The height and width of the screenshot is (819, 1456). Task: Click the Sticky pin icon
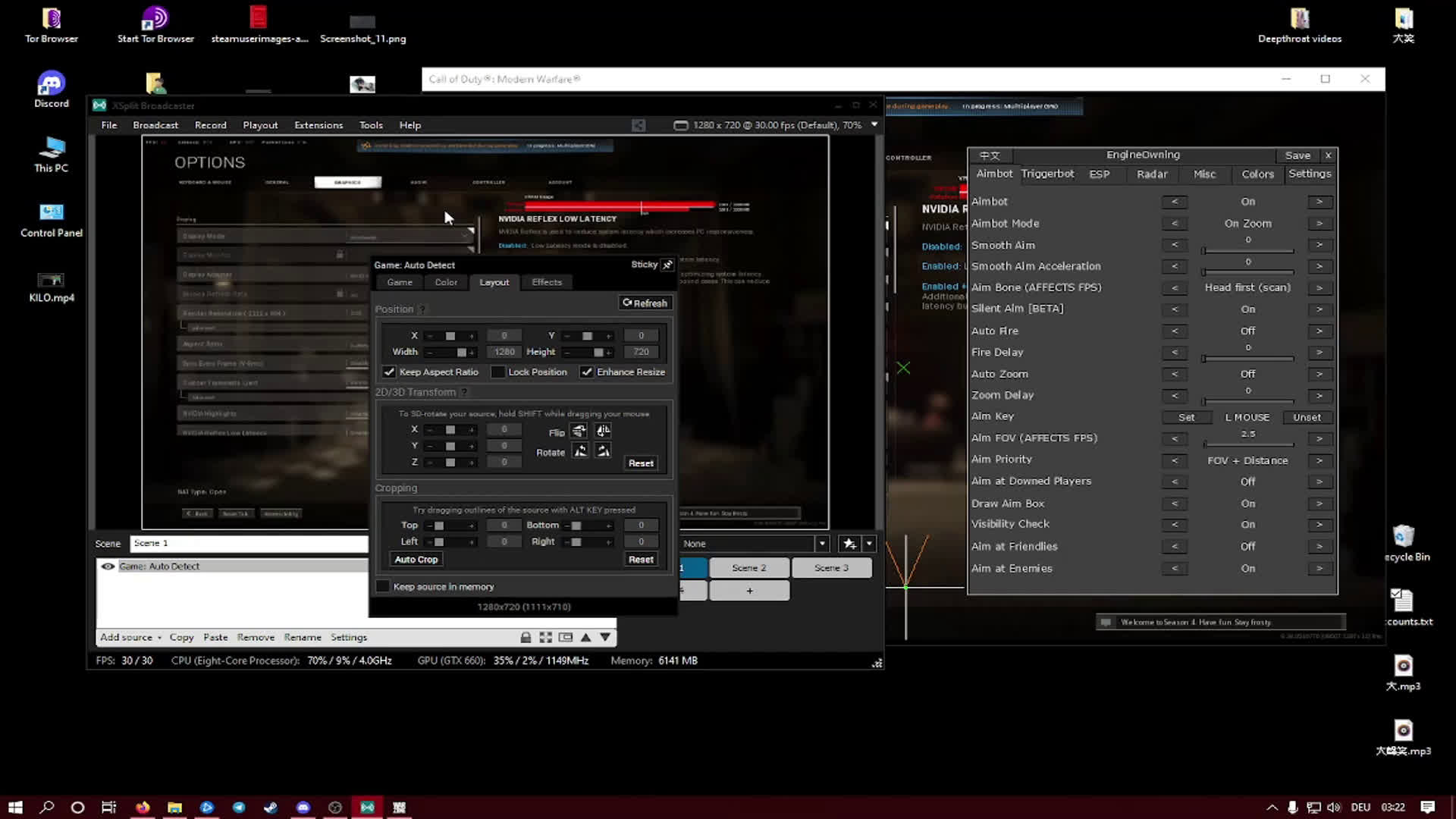click(667, 265)
